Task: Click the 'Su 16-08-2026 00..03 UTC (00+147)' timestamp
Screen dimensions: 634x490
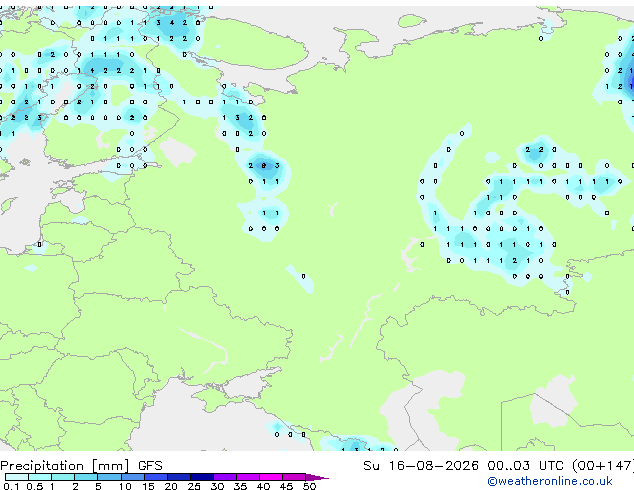Action: coord(498,466)
